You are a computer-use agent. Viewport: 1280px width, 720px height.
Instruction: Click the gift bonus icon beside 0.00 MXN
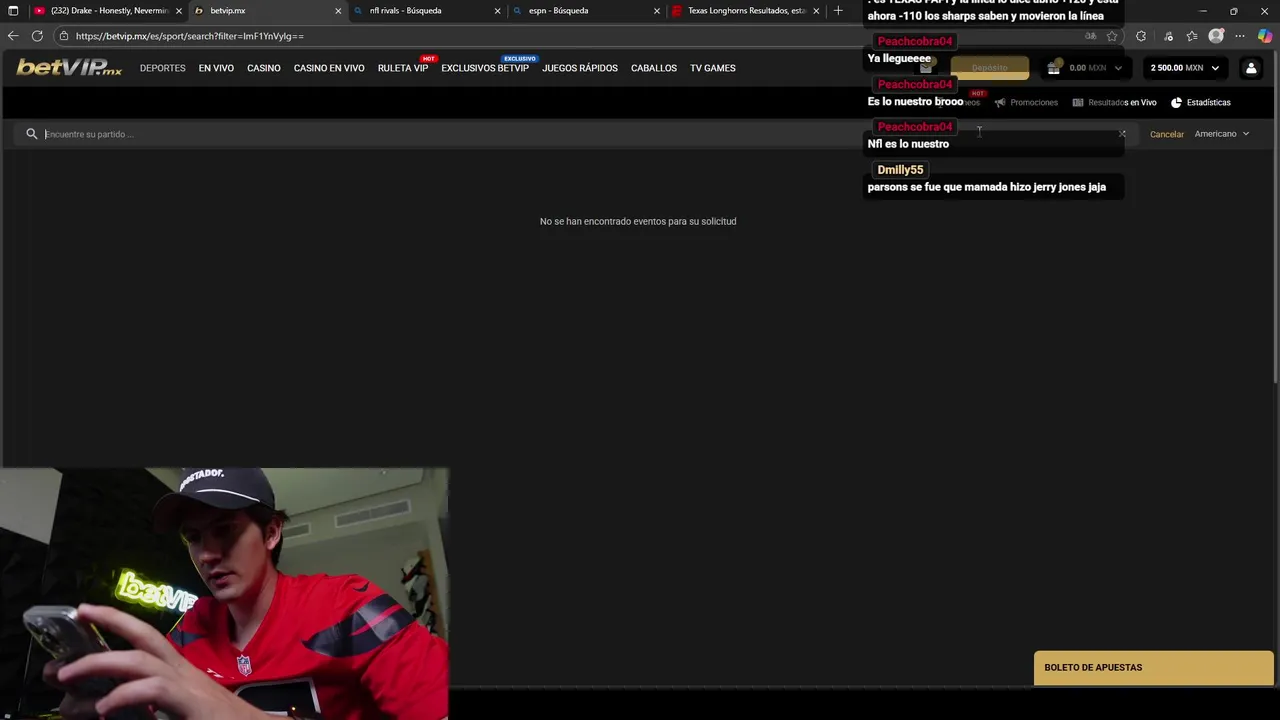[x=1054, y=68]
